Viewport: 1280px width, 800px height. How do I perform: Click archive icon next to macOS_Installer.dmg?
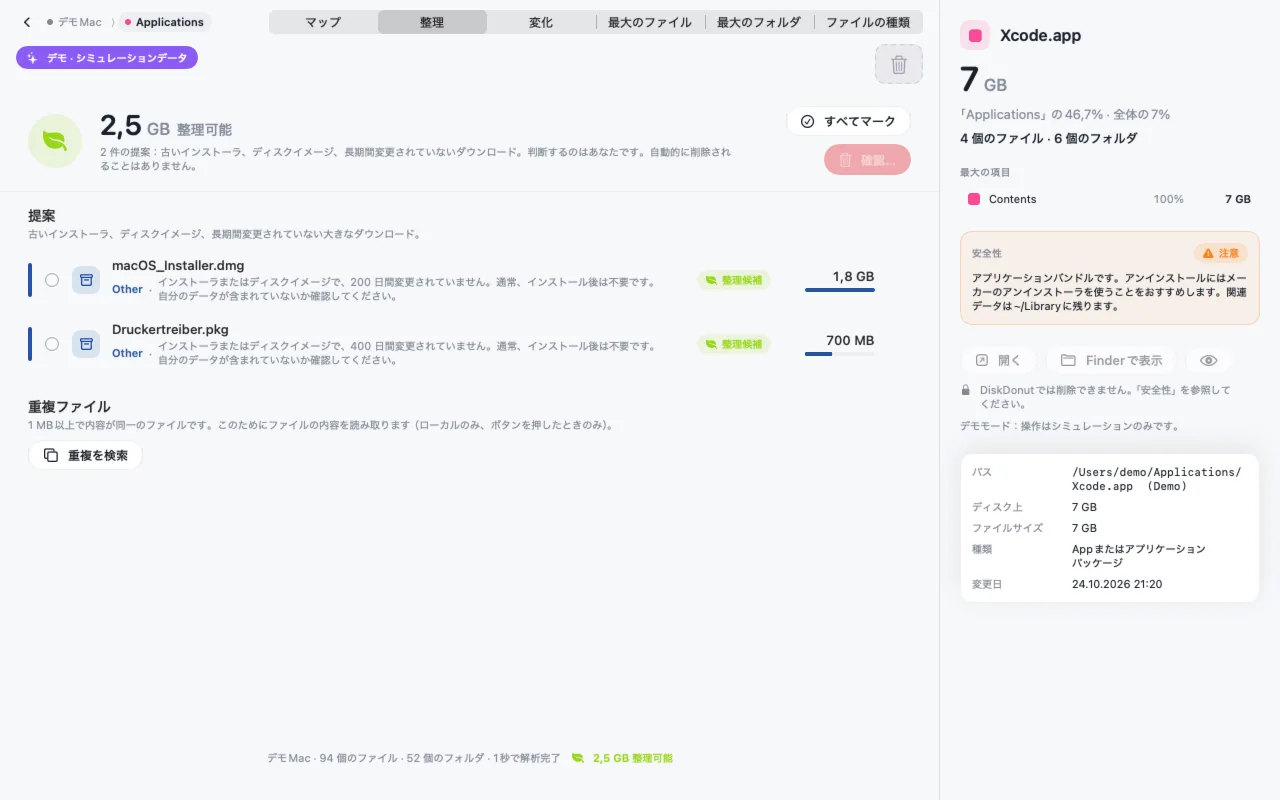(86, 280)
